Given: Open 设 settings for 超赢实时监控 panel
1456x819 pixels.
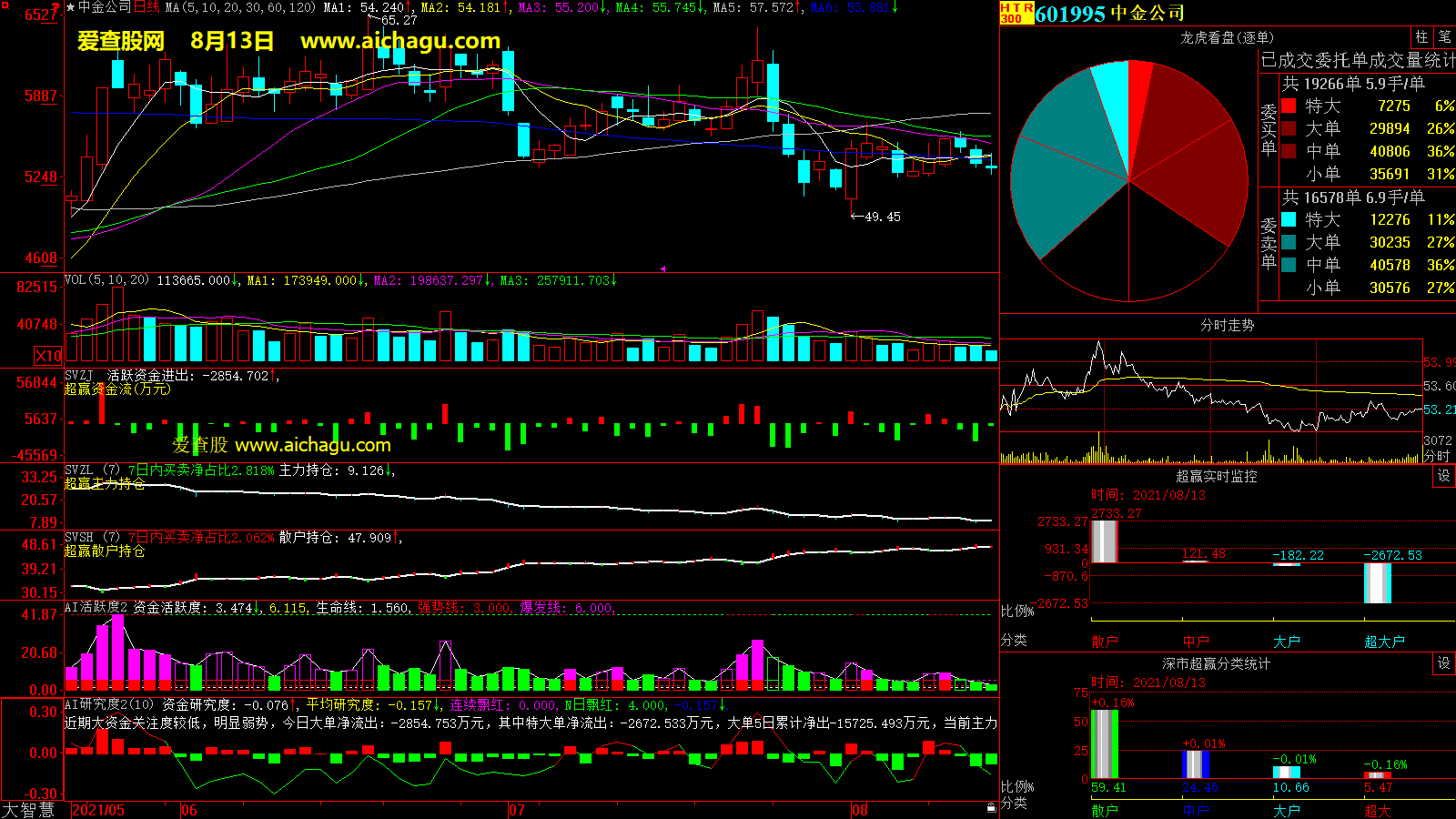Looking at the screenshot, I should pyautogui.click(x=1444, y=476).
